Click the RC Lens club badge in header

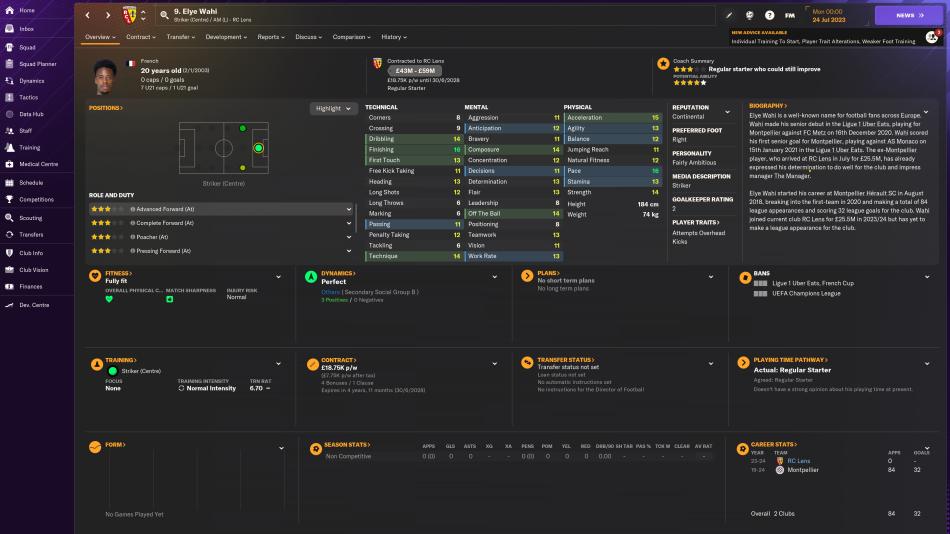click(129, 15)
